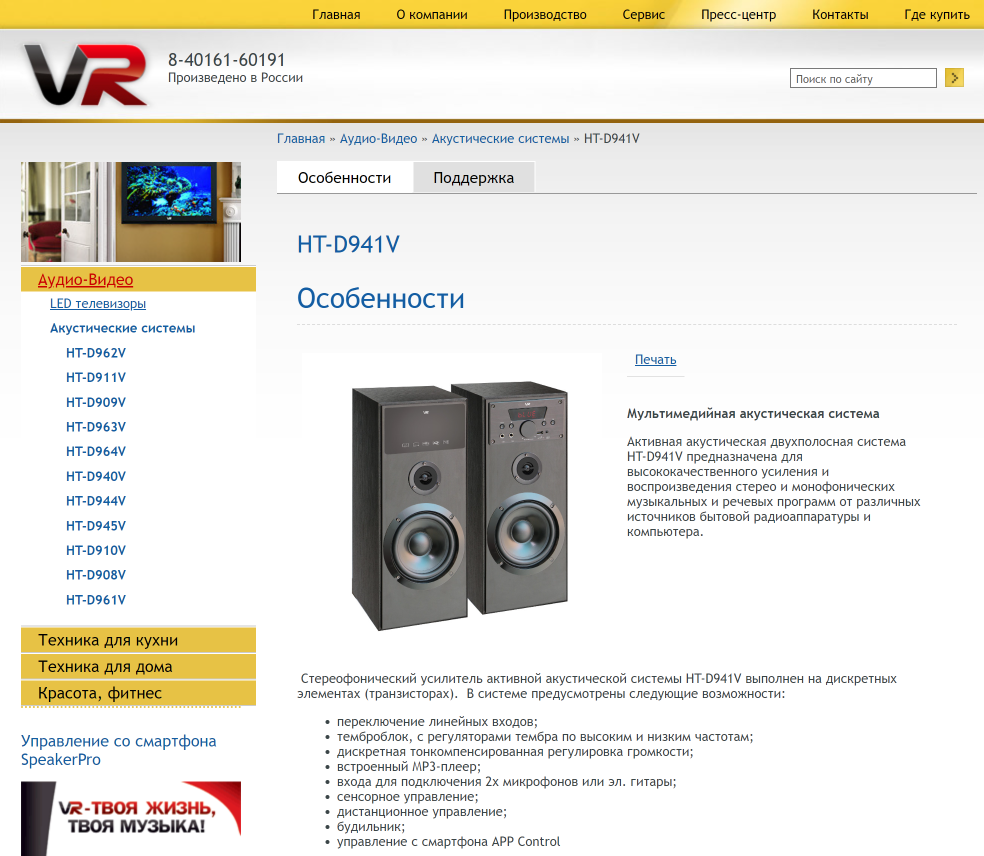
Task: Open the Контакты menu item
Action: (x=840, y=14)
